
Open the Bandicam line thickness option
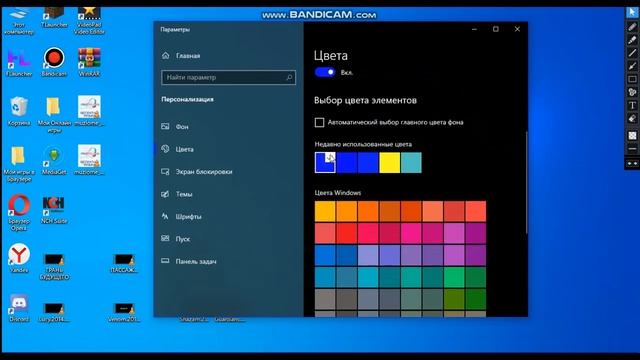632,149
